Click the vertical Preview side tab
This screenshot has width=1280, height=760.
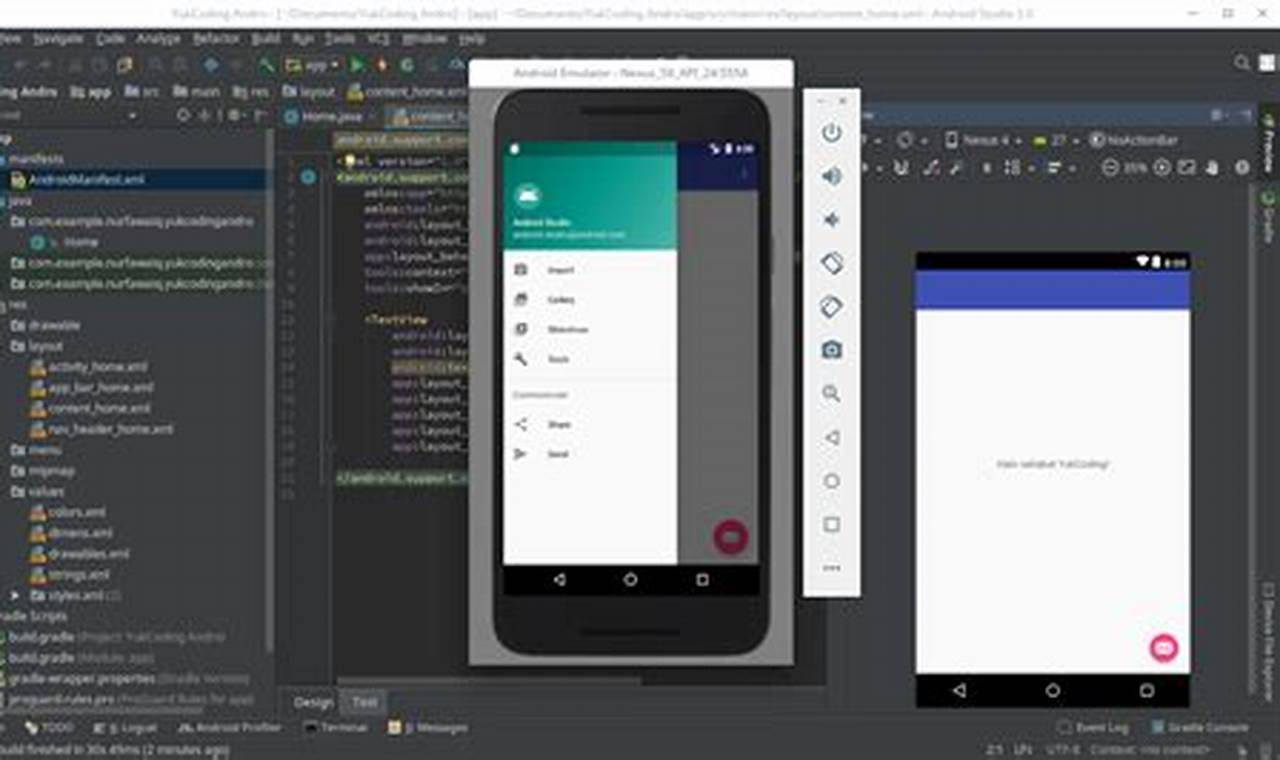click(x=1267, y=145)
